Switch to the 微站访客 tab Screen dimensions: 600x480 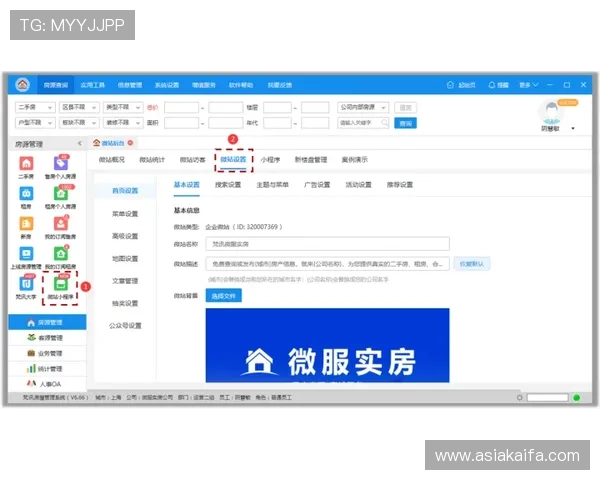pyautogui.click(x=192, y=160)
